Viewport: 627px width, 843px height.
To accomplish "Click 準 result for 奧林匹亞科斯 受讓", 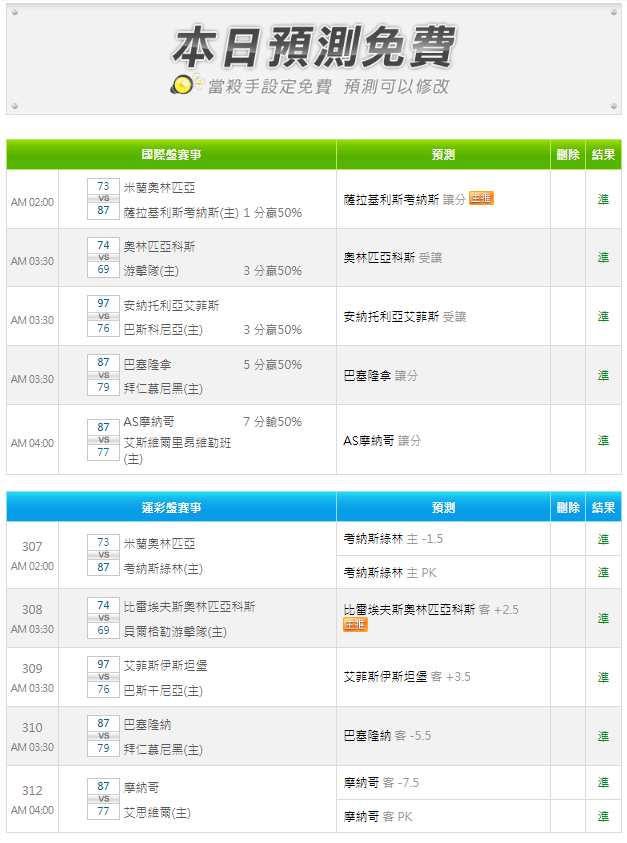I will coord(603,258).
